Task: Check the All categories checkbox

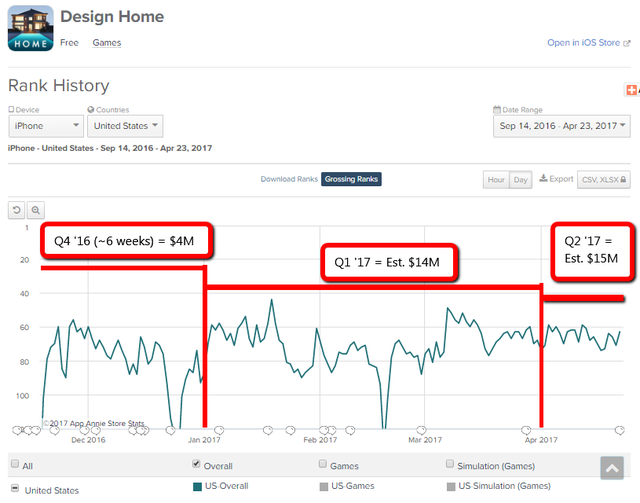Action: (x=15, y=463)
